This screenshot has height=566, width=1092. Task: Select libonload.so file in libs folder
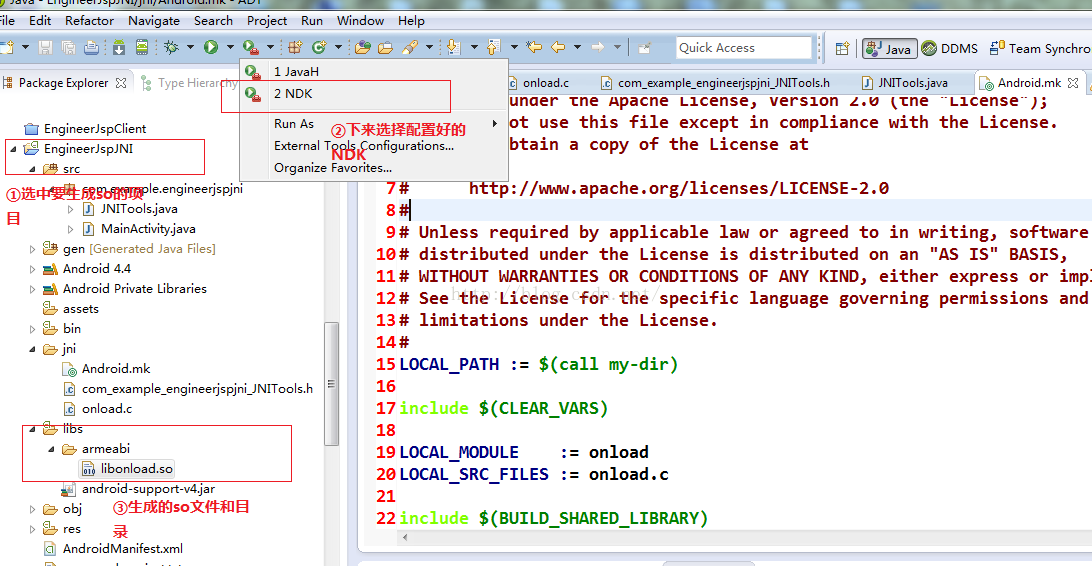click(136, 469)
